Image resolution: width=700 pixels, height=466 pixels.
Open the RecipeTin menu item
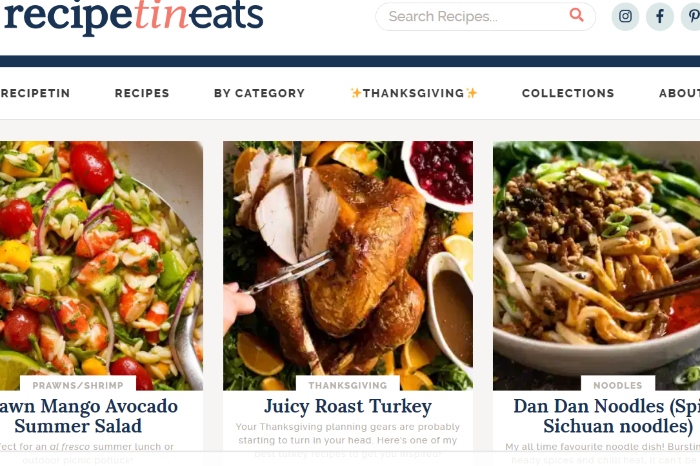tap(35, 93)
